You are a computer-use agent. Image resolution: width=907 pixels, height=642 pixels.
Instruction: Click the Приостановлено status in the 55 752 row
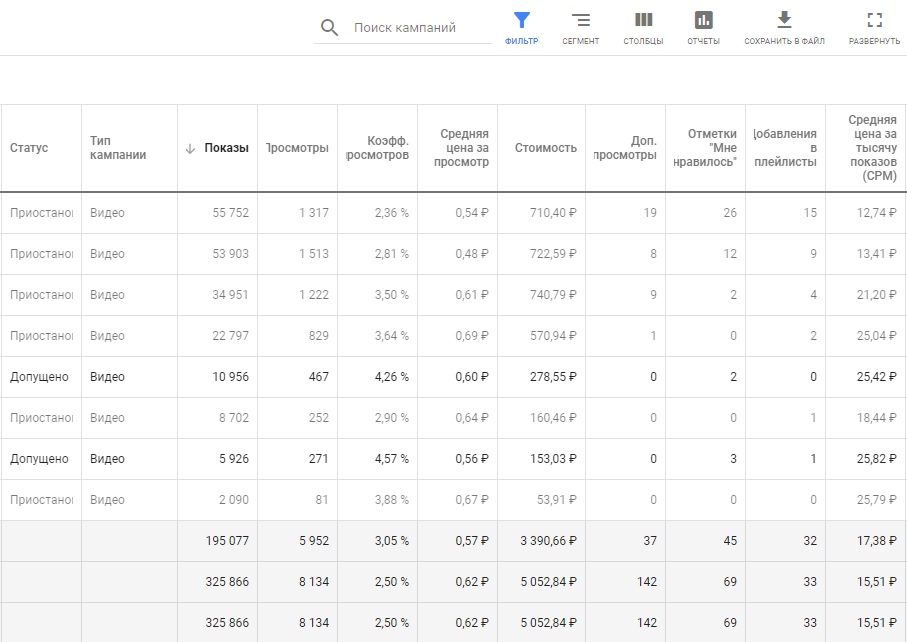point(42,213)
